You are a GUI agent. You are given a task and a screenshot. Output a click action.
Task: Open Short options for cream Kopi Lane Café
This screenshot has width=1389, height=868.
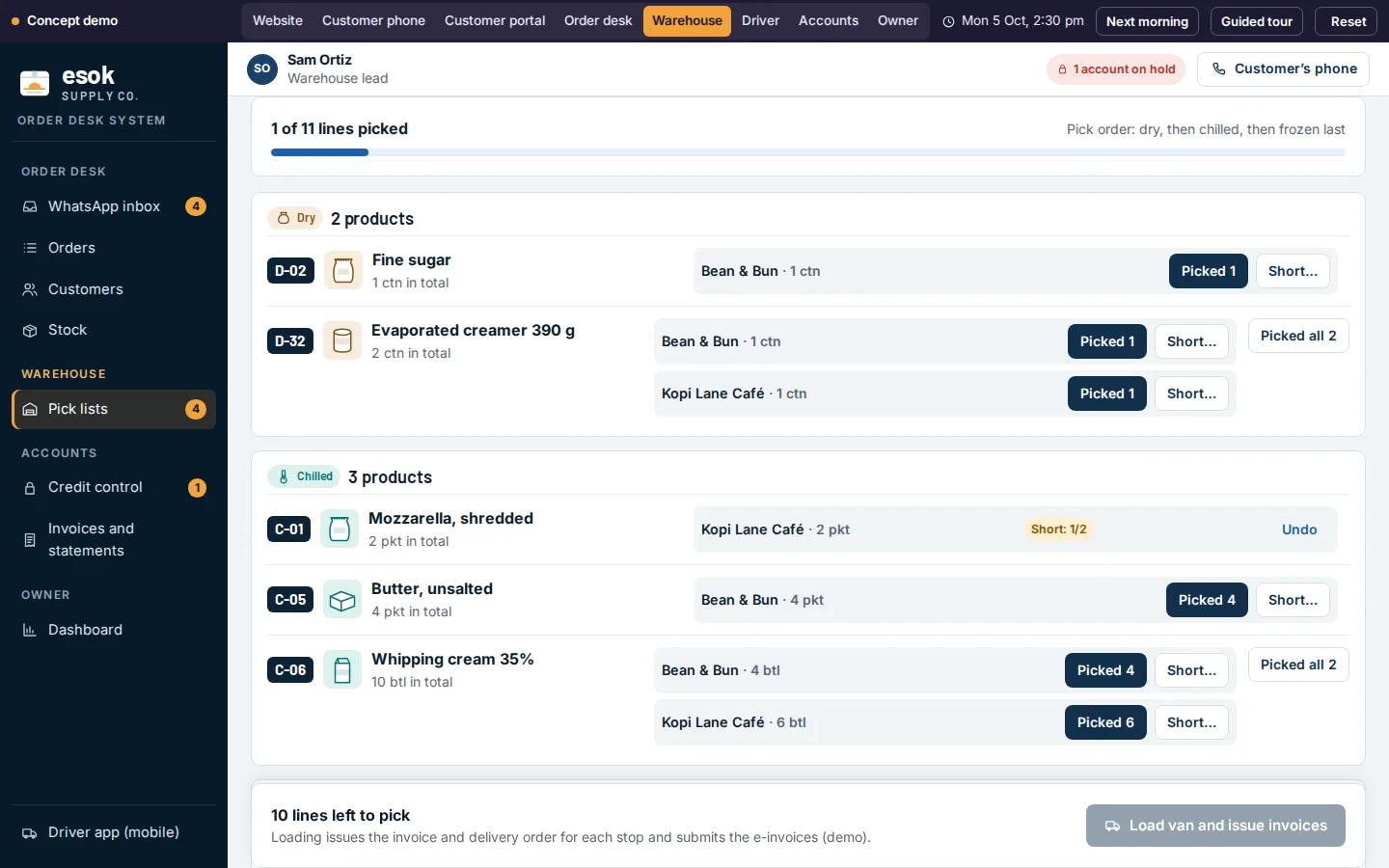tap(1191, 722)
